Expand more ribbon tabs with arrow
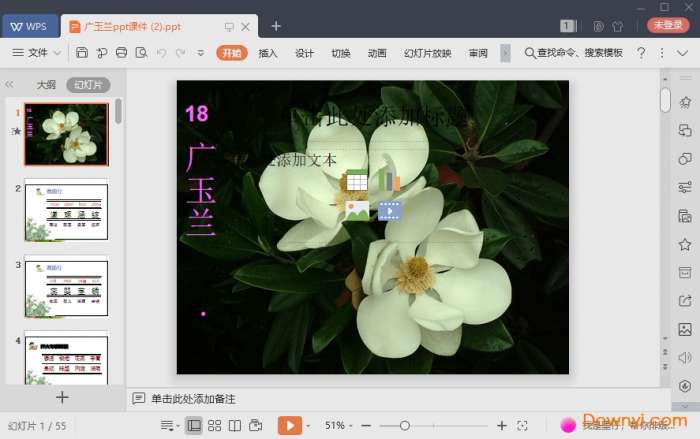Image resolution: width=700 pixels, height=439 pixels. pos(505,53)
